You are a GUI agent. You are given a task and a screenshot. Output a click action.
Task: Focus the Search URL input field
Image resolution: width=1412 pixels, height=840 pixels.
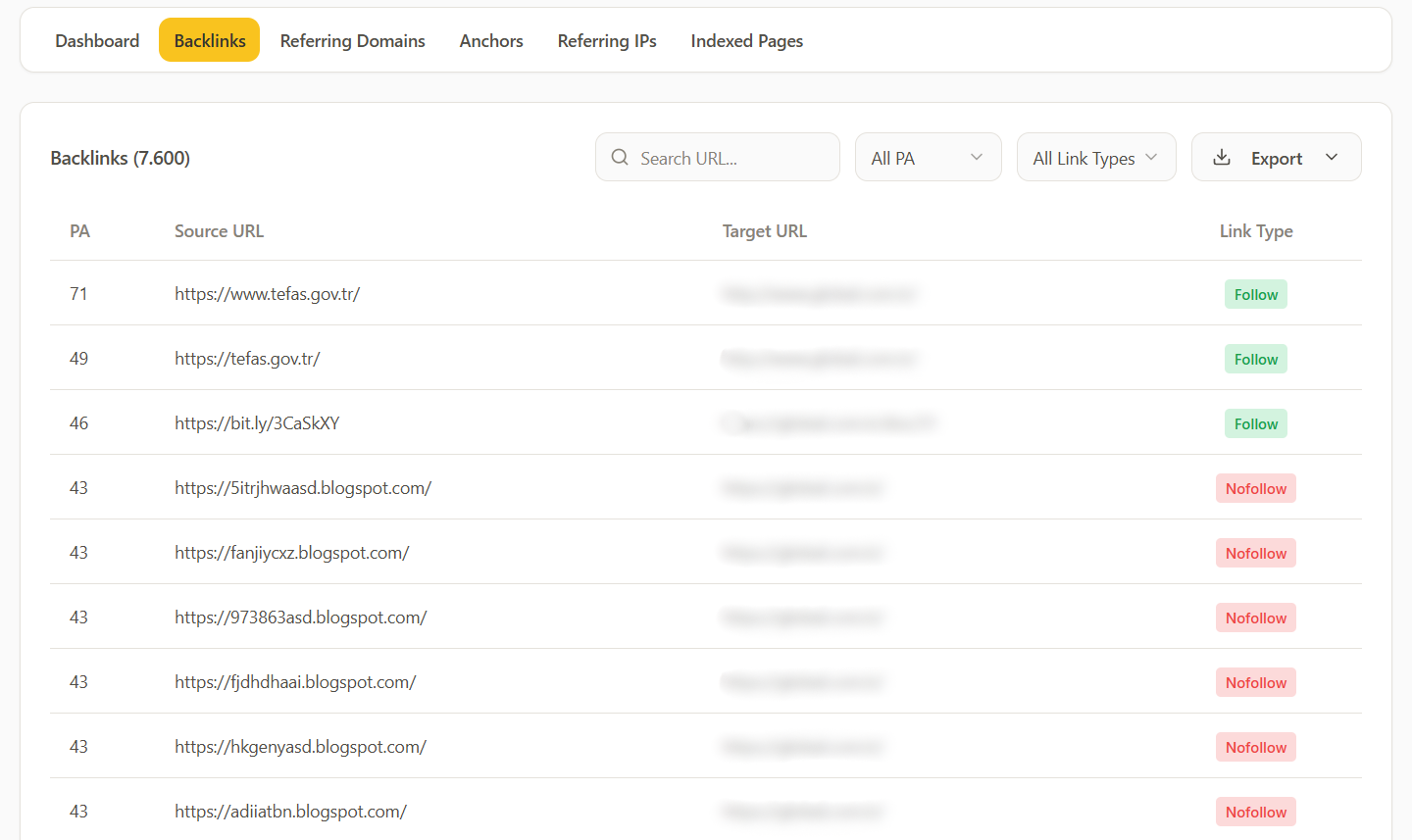731,158
